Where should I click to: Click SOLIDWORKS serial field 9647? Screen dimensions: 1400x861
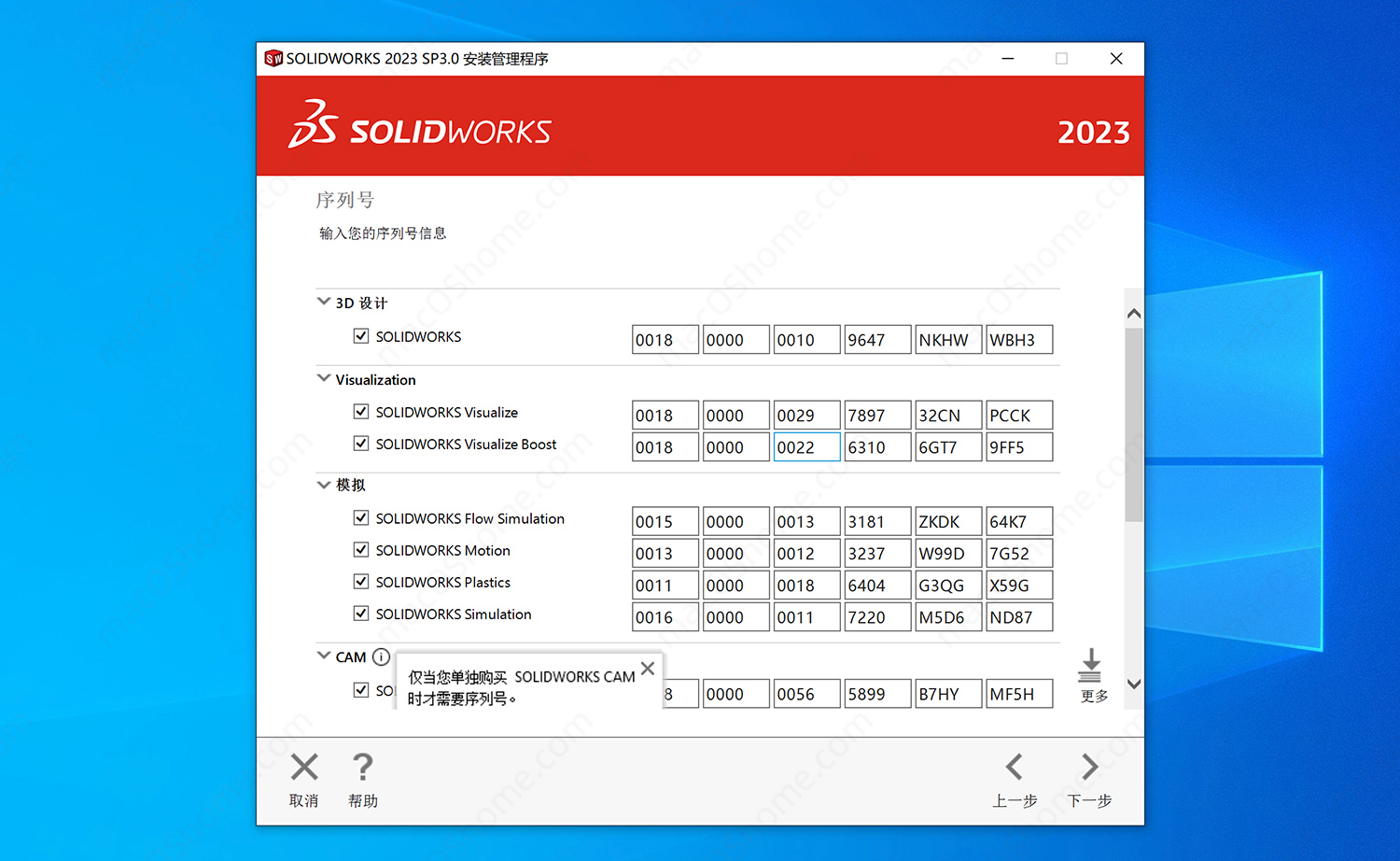pos(877,340)
